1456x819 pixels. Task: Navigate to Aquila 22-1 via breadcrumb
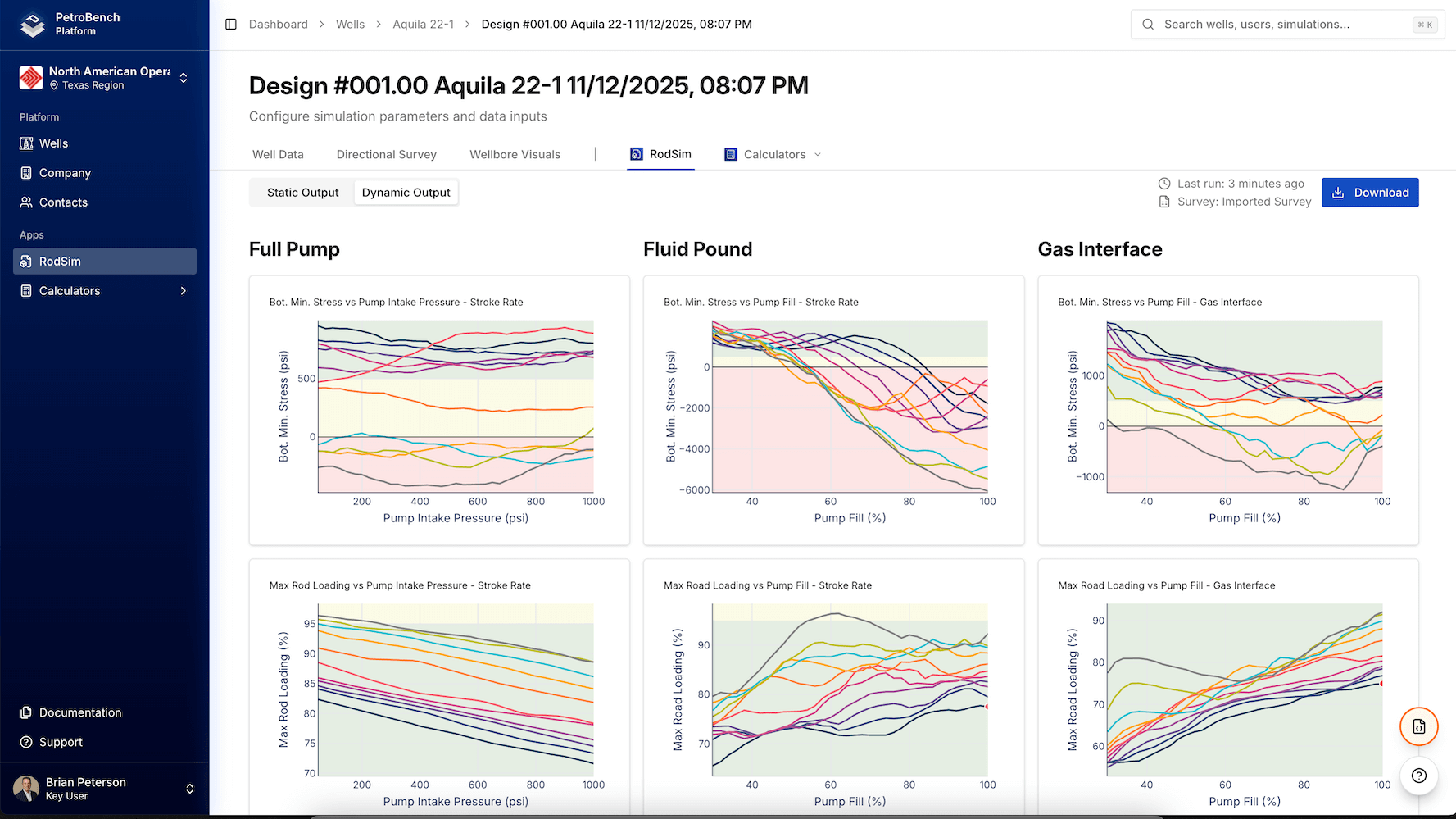424,24
